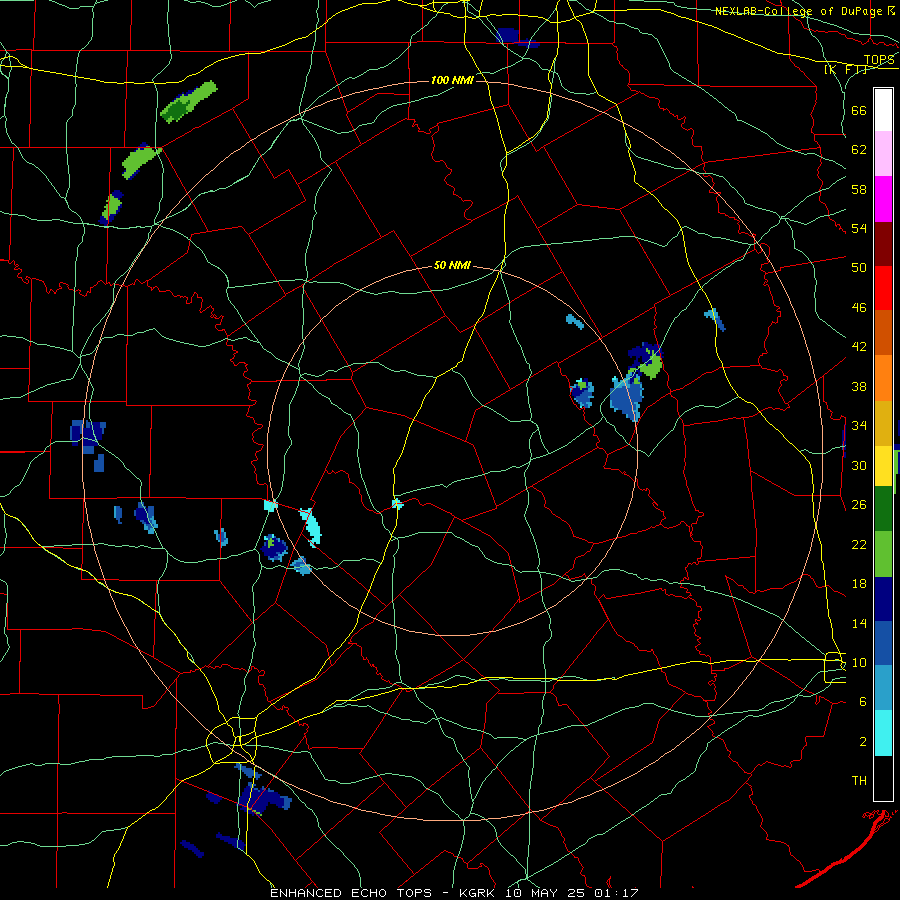The image size is (900, 900).
Task: Click the "TH" threshold legend label
Action: pyautogui.click(x=859, y=781)
